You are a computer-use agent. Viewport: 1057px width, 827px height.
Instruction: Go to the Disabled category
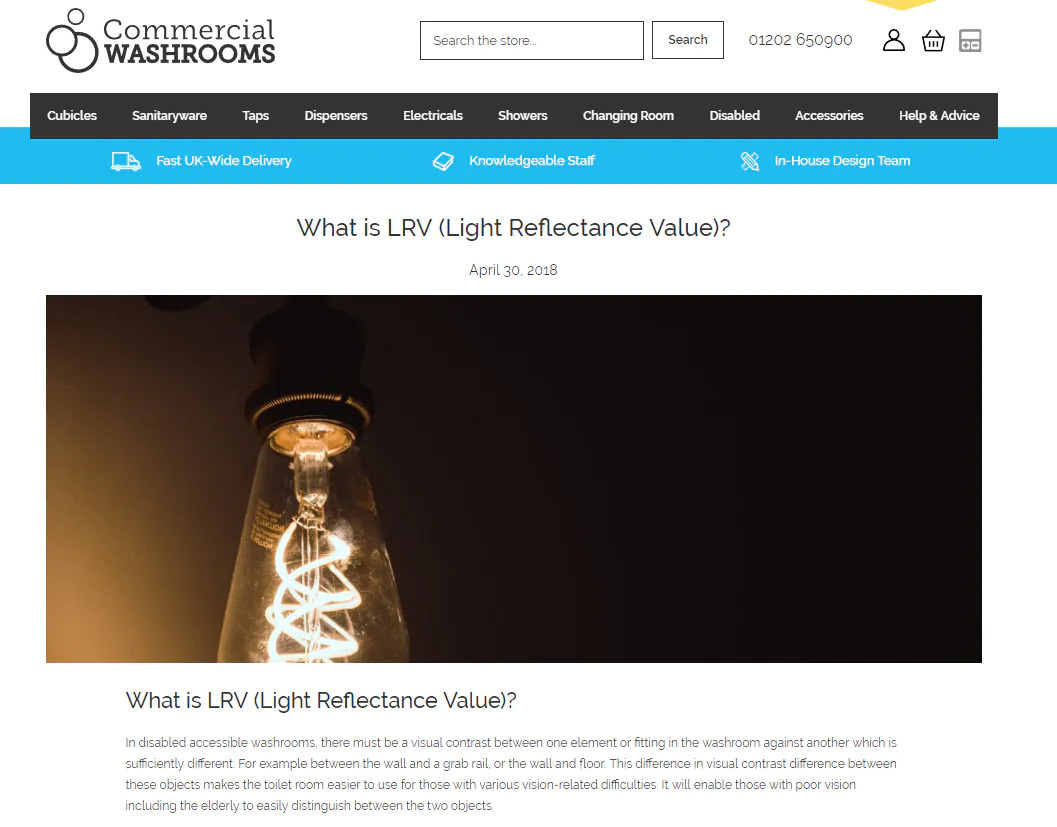coord(734,116)
